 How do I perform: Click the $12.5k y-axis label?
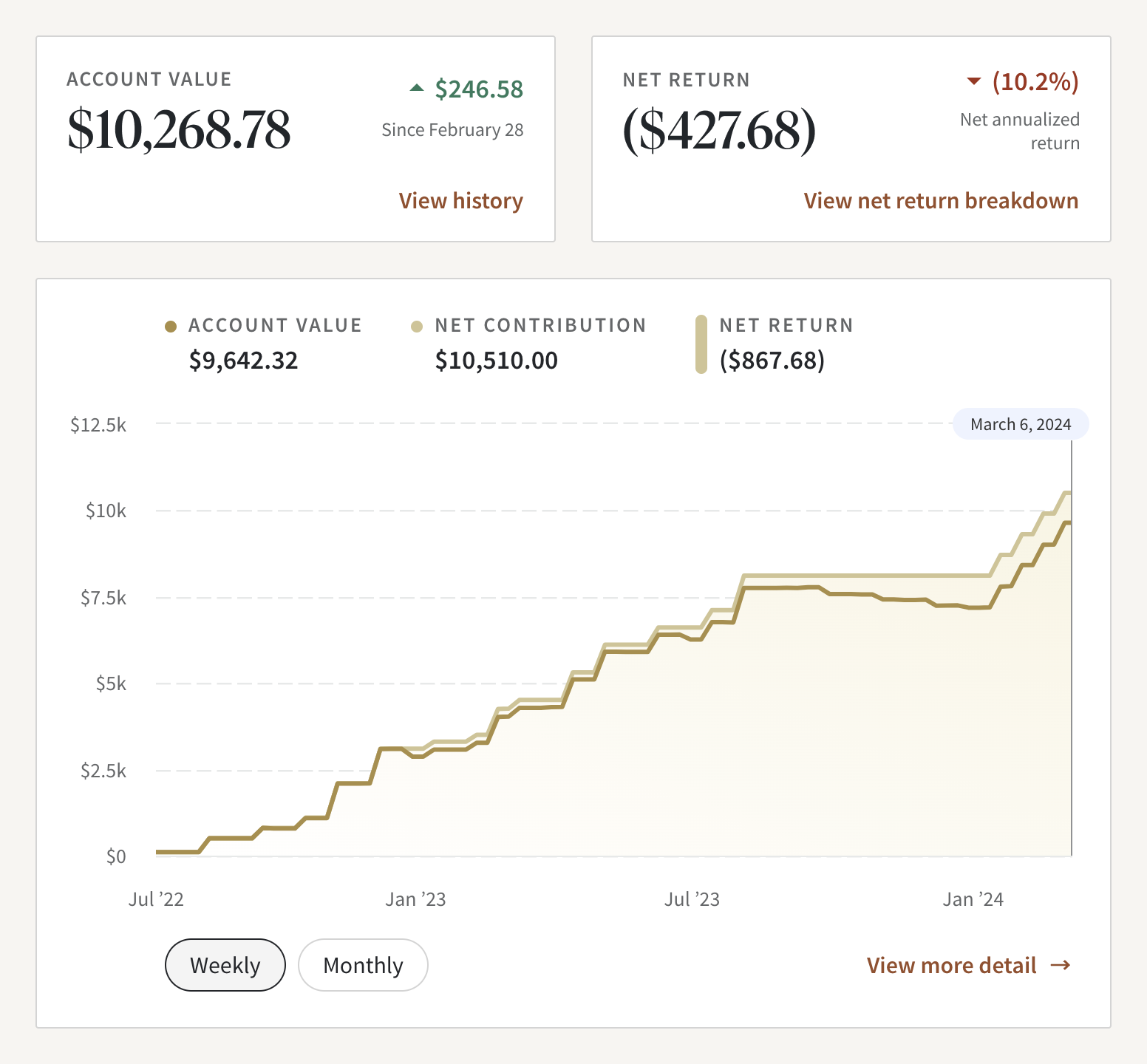(98, 425)
